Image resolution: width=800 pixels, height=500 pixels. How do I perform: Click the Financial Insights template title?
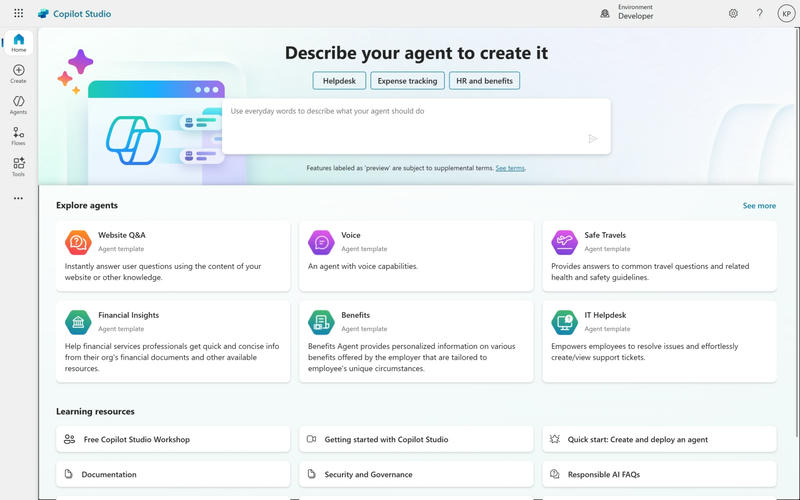(x=129, y=315)
